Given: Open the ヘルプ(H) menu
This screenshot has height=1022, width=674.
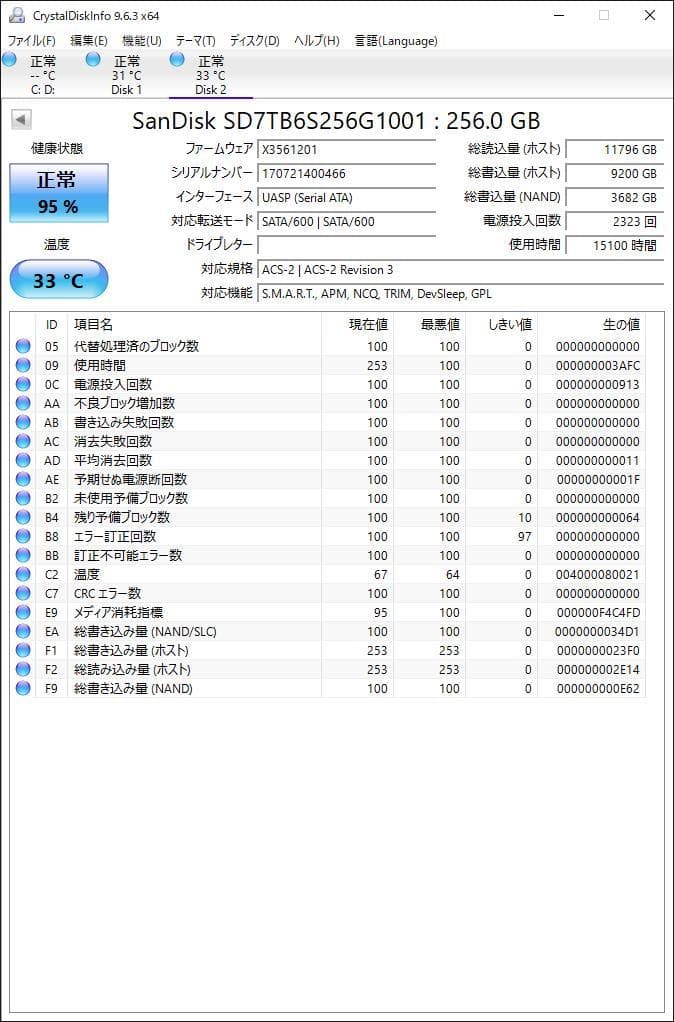Looking at the screenshot, I should (316, 40).
